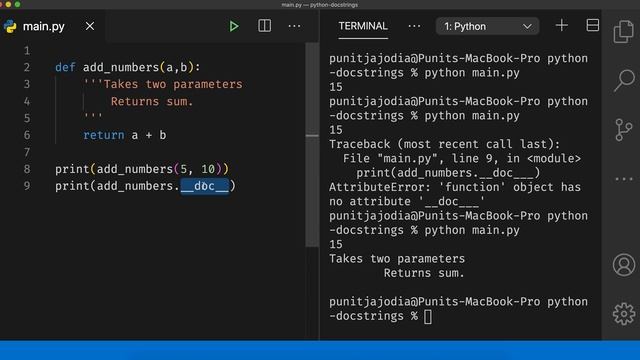Viewport: 640px width, 360px height.
Task: Split the editor with the split icon
Action: (264, 26)
